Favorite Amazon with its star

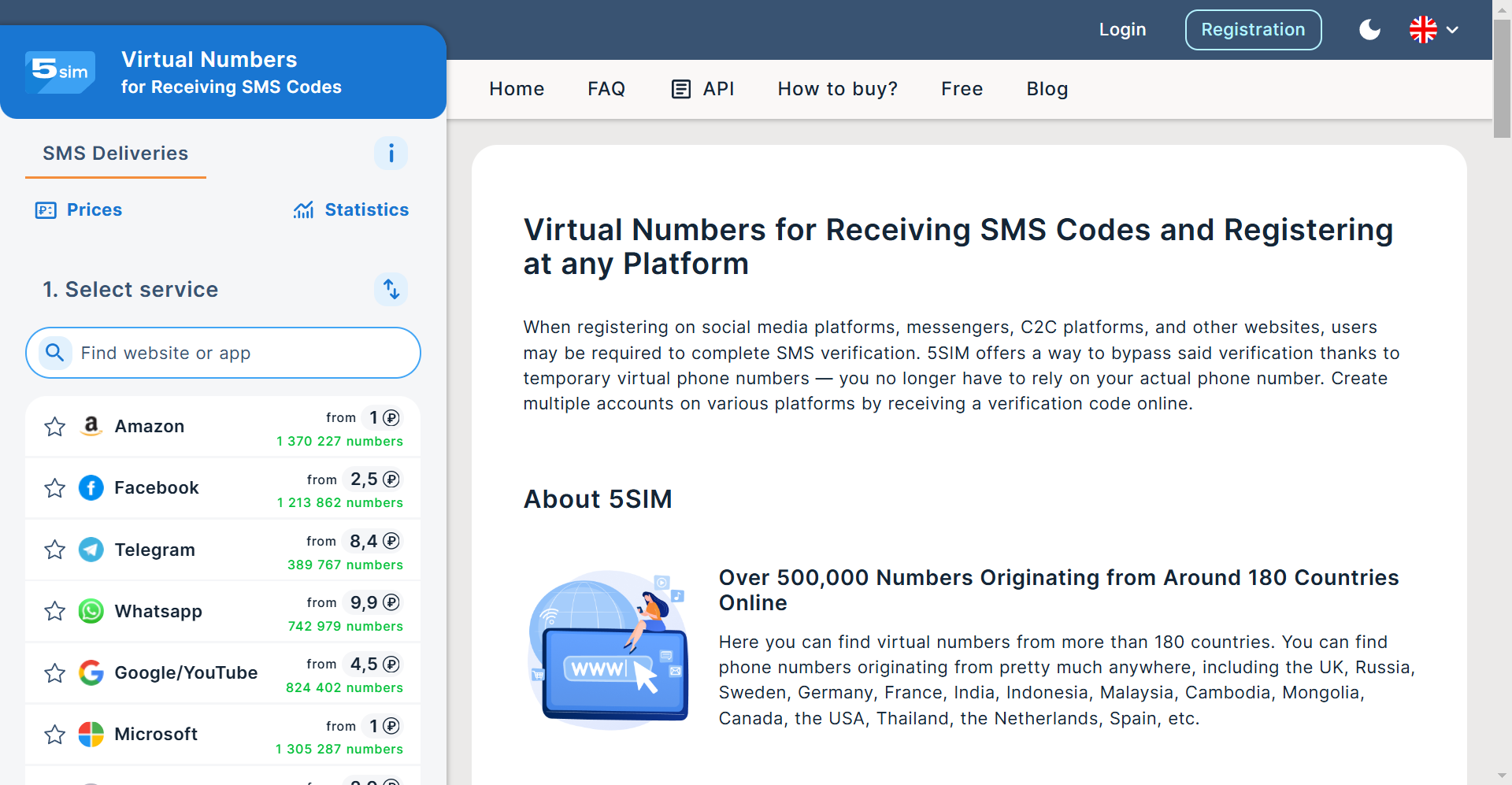click(54, 427)
